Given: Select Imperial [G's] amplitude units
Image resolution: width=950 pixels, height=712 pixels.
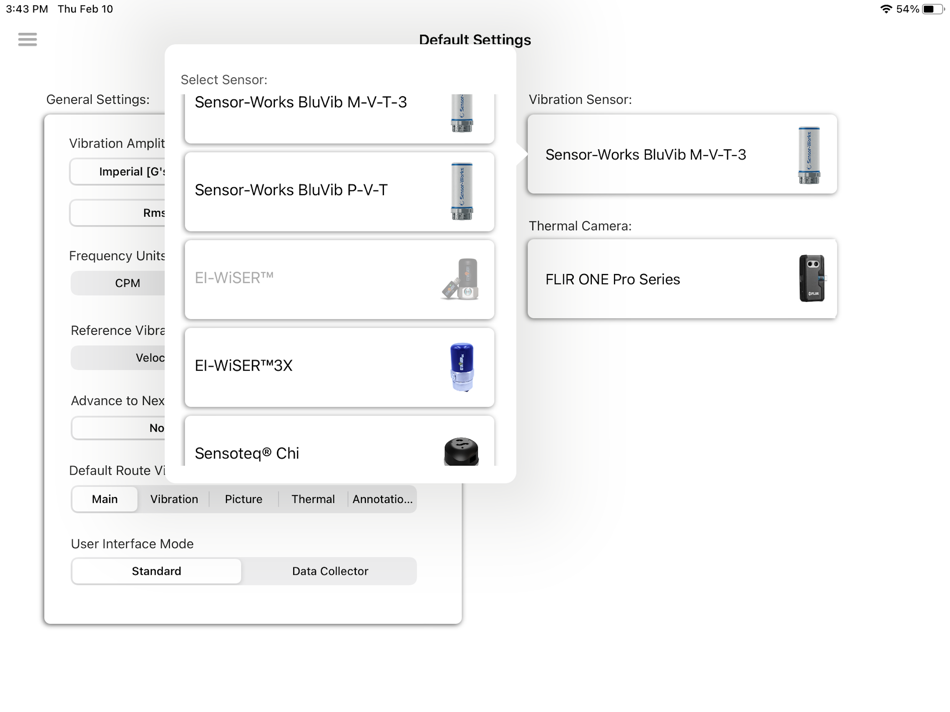Looking at the screenshot, I should coord(118,172).
